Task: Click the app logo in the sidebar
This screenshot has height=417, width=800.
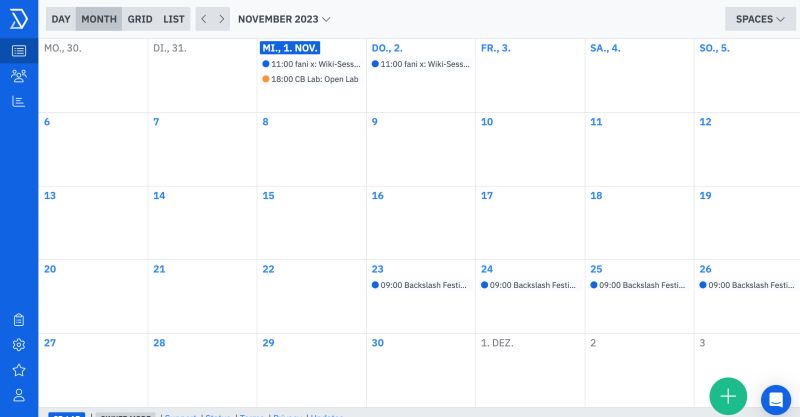Action: click(x=18, y=19)
